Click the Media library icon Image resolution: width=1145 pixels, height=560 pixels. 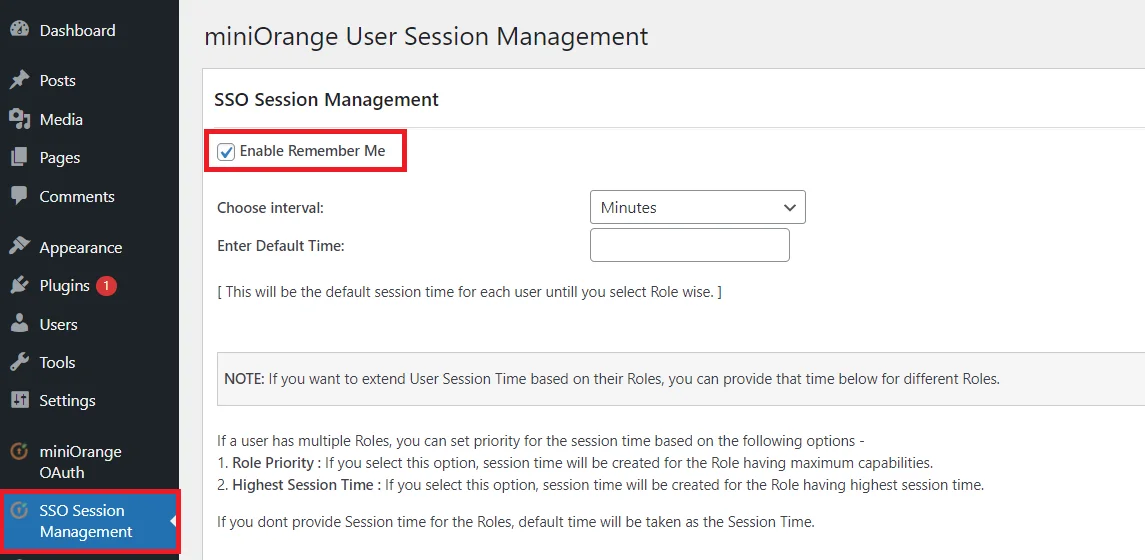(20, 119)
